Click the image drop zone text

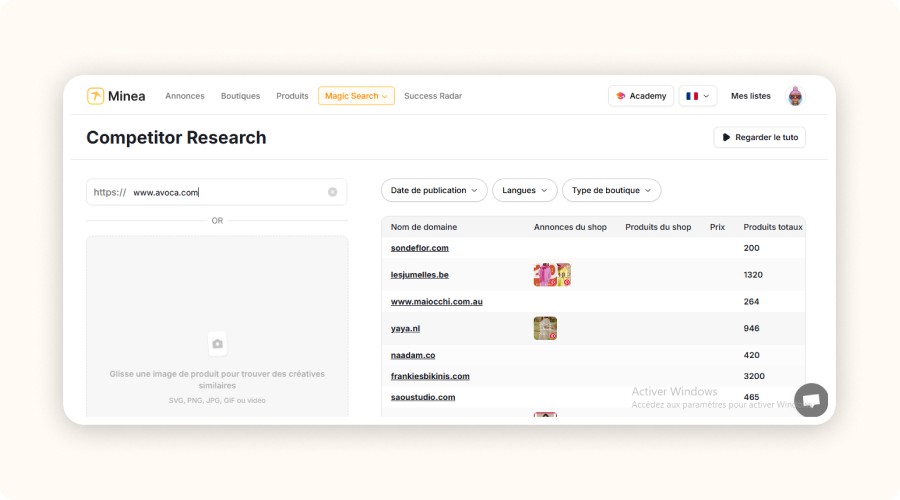(x=217, y=379)
